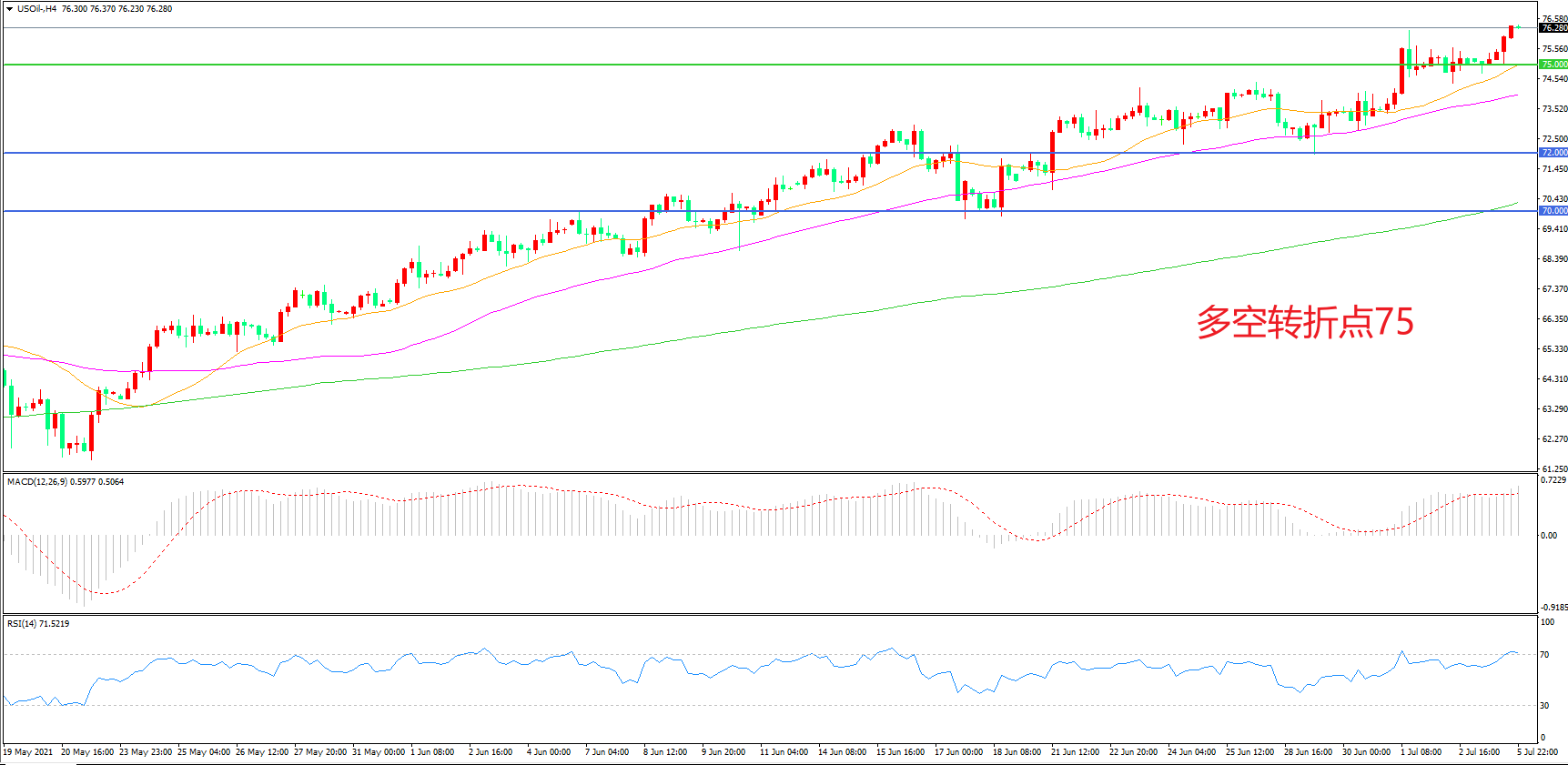Click the USOil-,H4 symbol title text
1568x765 pixels.
coord(36,9)
